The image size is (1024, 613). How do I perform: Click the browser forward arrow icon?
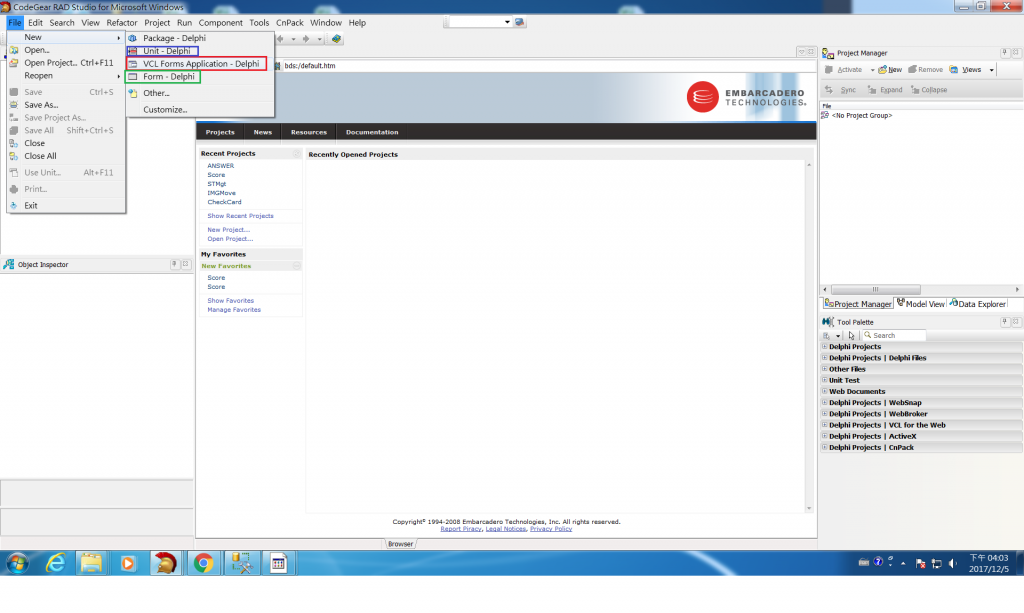click(306, 39)
